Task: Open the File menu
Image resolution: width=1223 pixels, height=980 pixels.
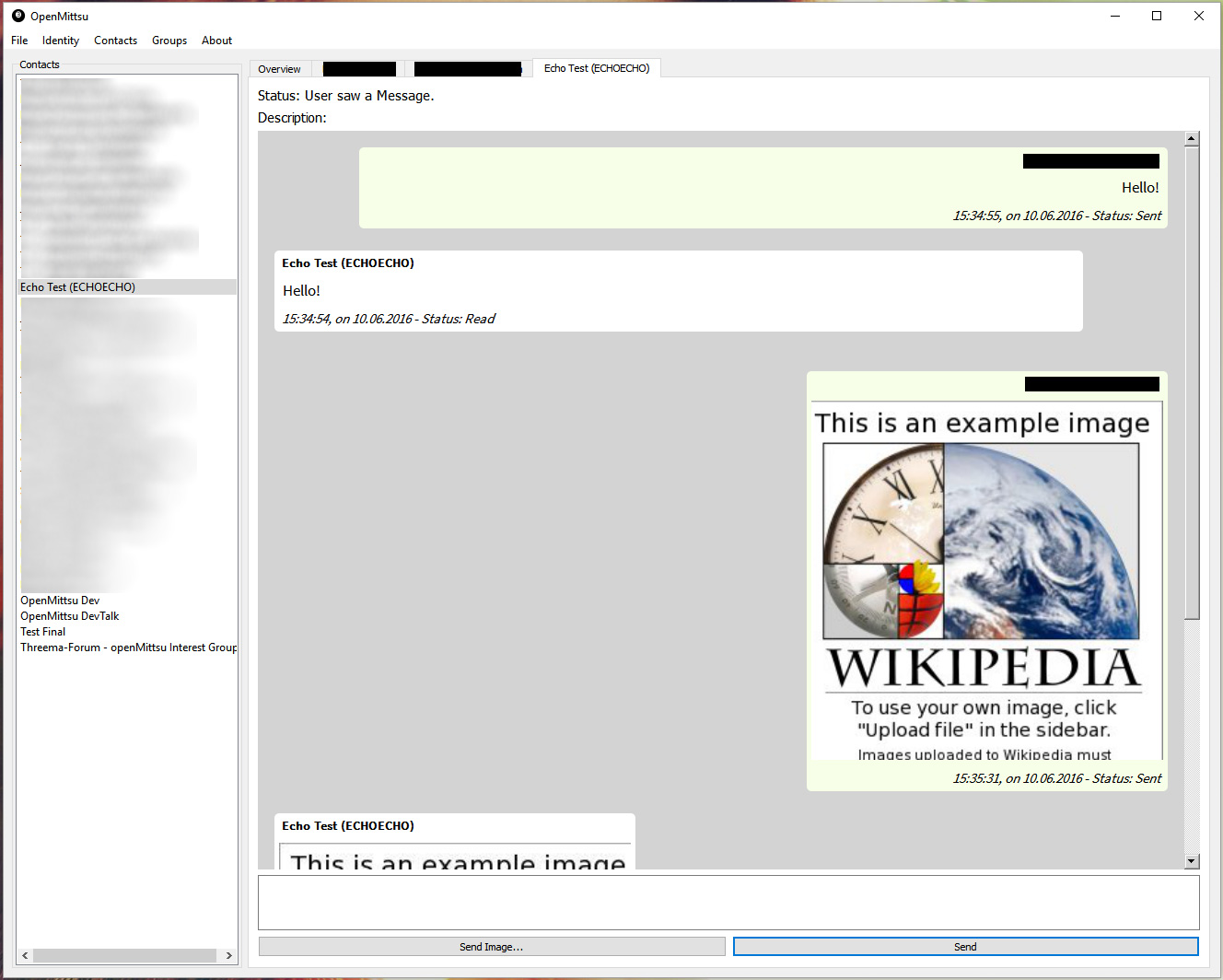Action: [19, 41]
